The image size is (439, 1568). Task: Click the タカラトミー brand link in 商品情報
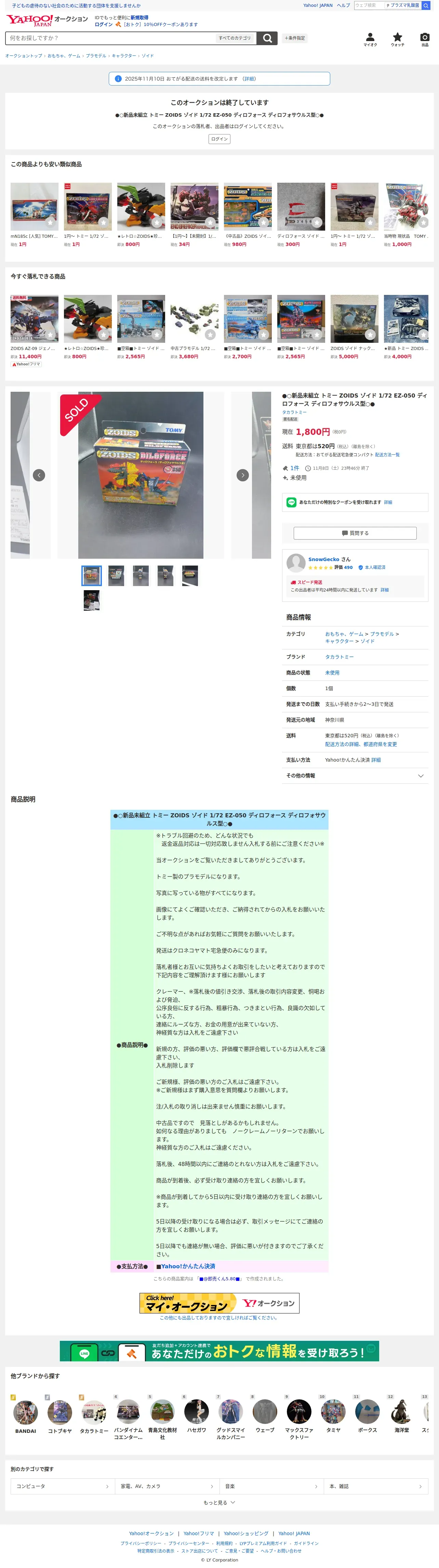[339, 657]
